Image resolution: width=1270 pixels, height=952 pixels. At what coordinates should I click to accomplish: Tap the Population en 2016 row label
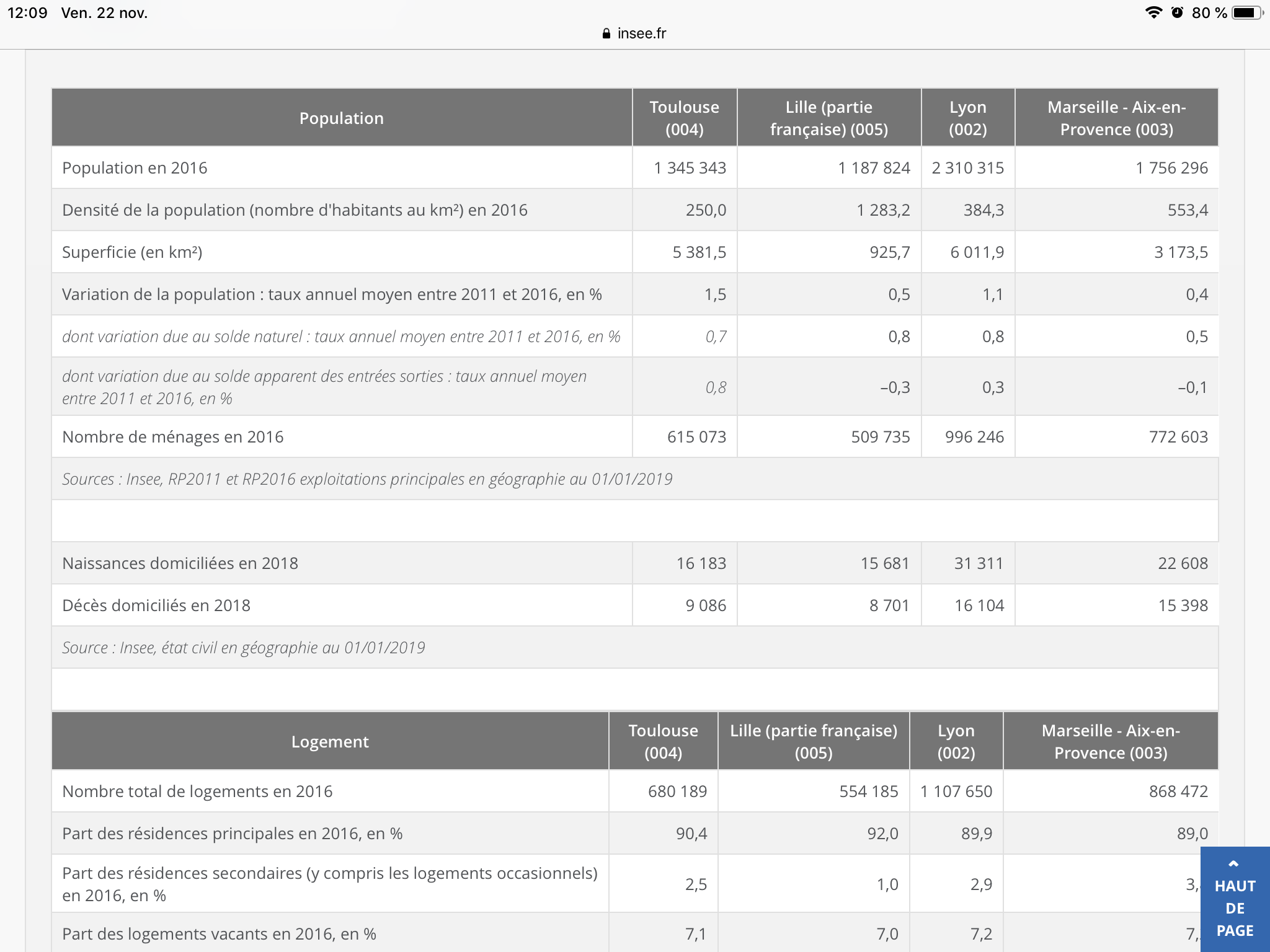[135, 168]
